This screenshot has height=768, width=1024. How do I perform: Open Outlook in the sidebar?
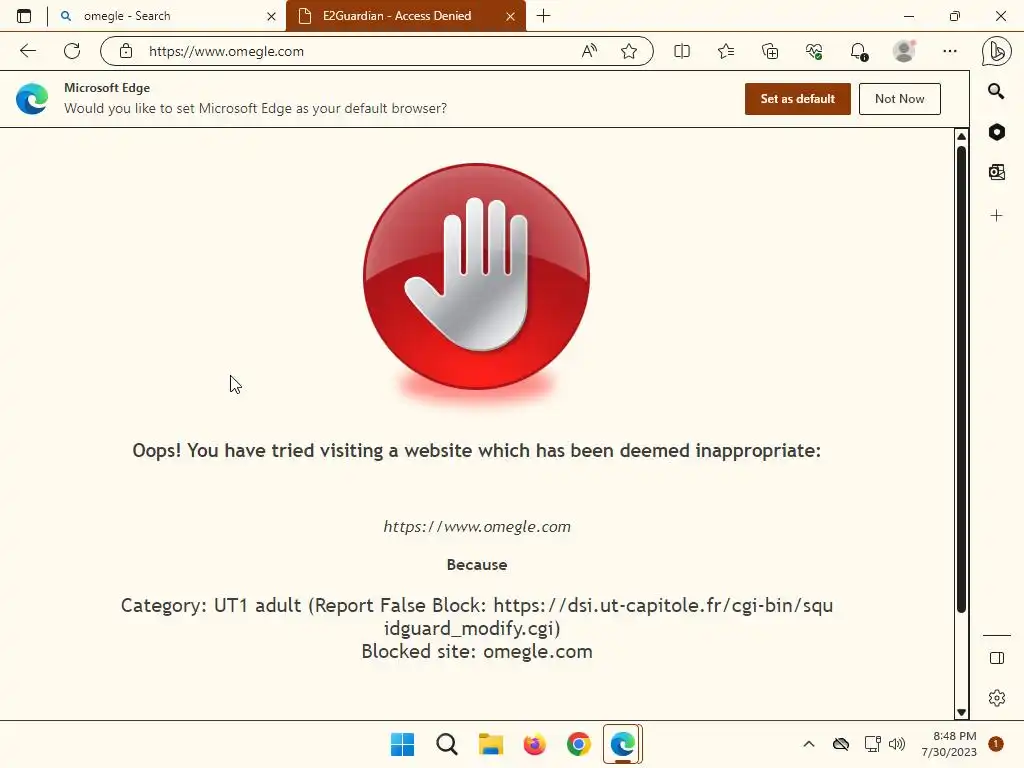click(997, 172)
